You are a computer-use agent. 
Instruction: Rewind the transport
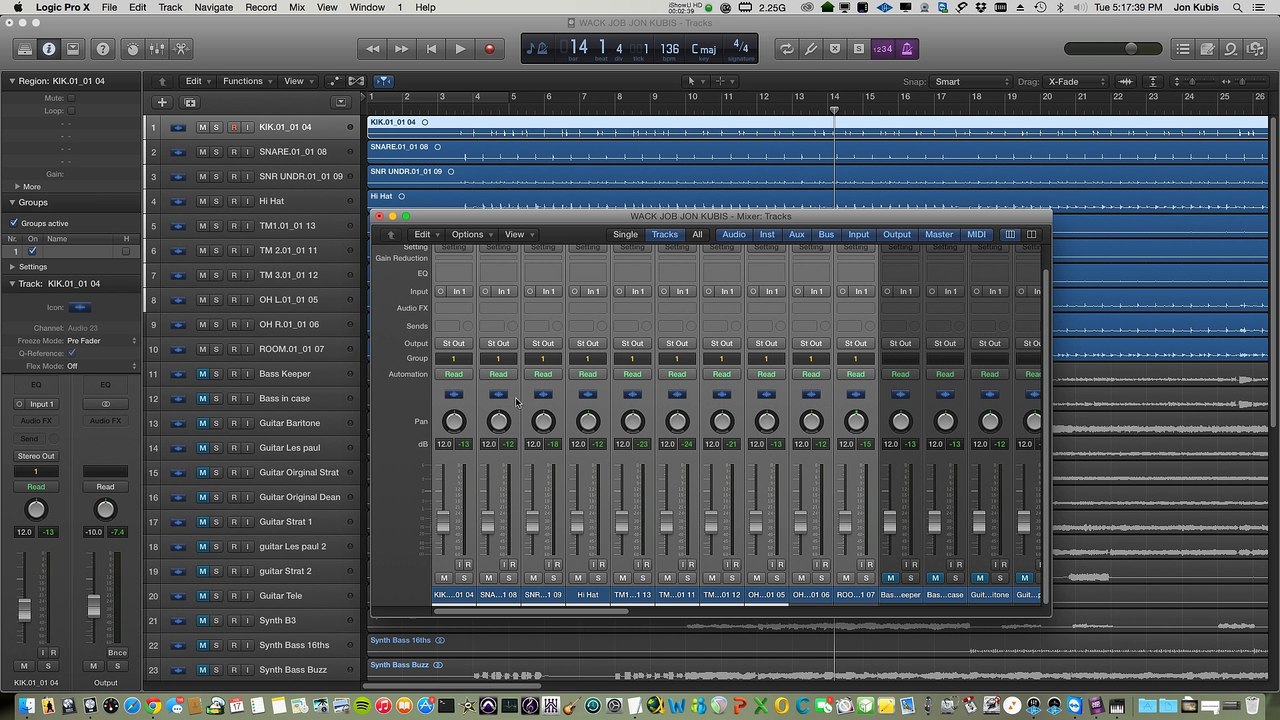click(373, 48)
